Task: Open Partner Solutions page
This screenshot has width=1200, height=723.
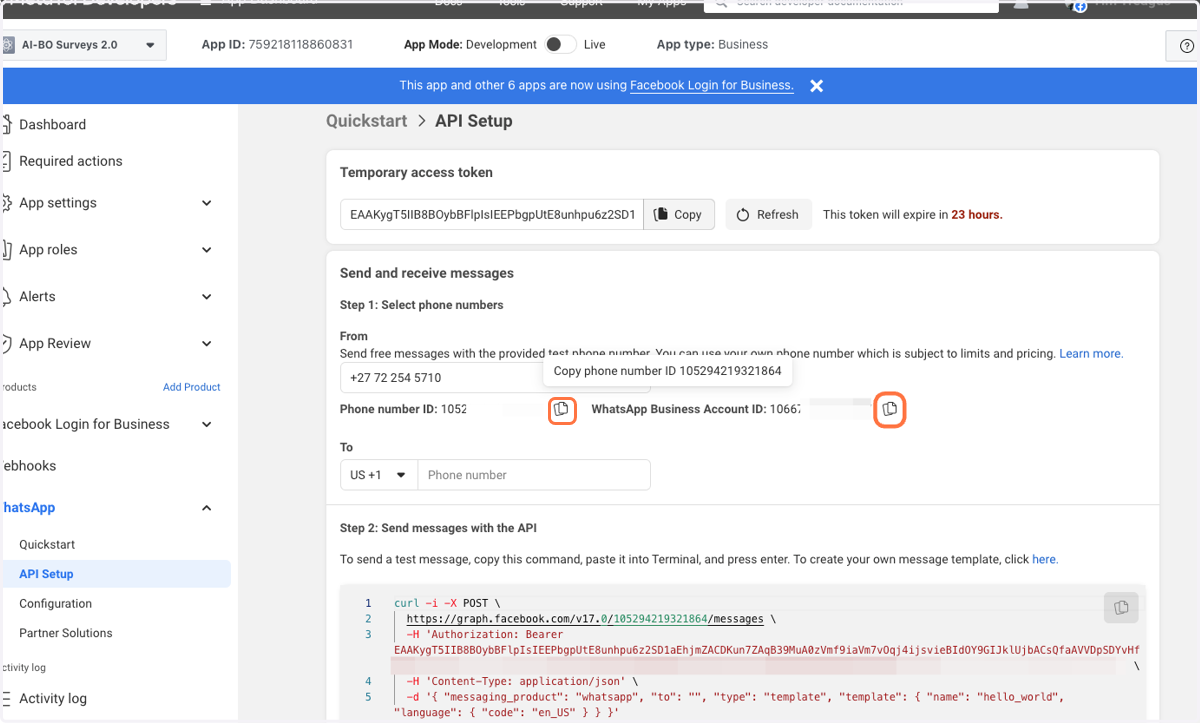Action: (x=66, y=633)
